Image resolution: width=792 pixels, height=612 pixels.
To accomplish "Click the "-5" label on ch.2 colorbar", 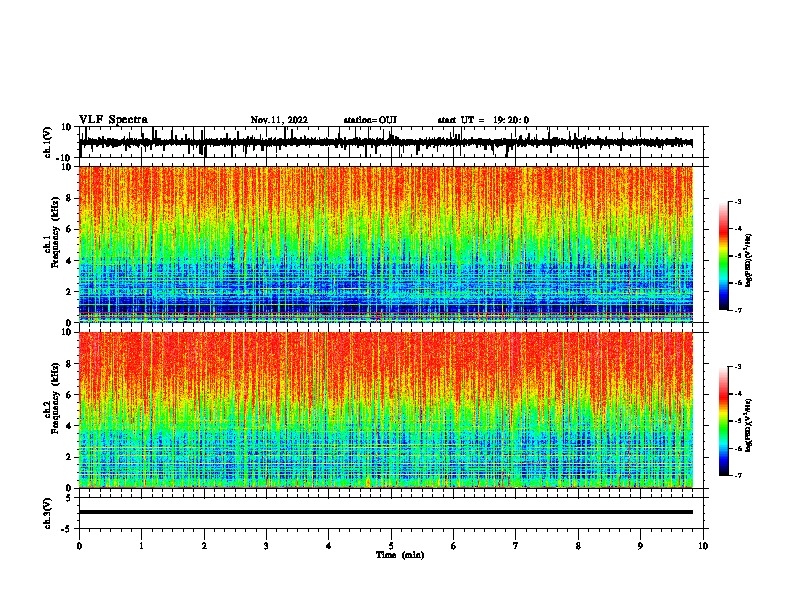I will [x=737, y=421].
